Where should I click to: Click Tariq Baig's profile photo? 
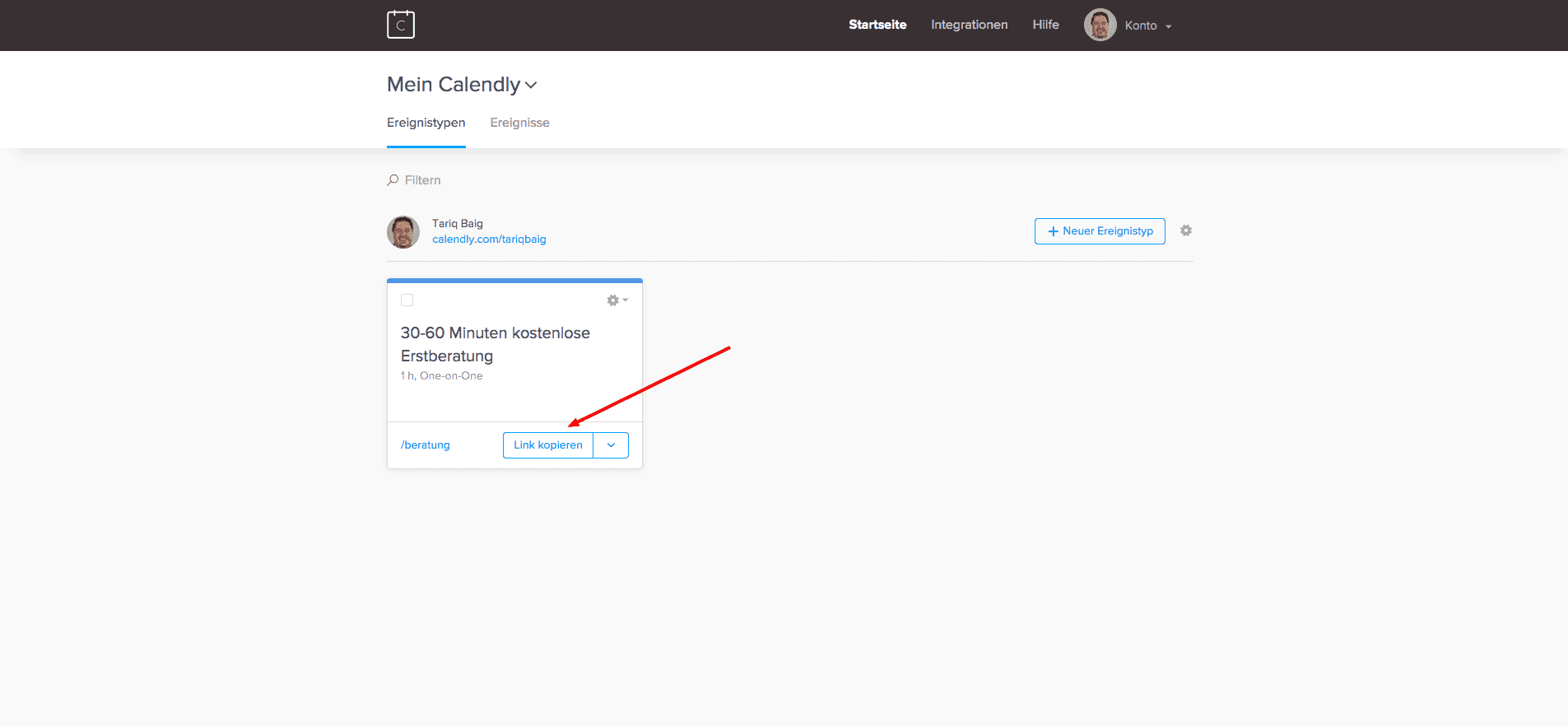(403, 232)
